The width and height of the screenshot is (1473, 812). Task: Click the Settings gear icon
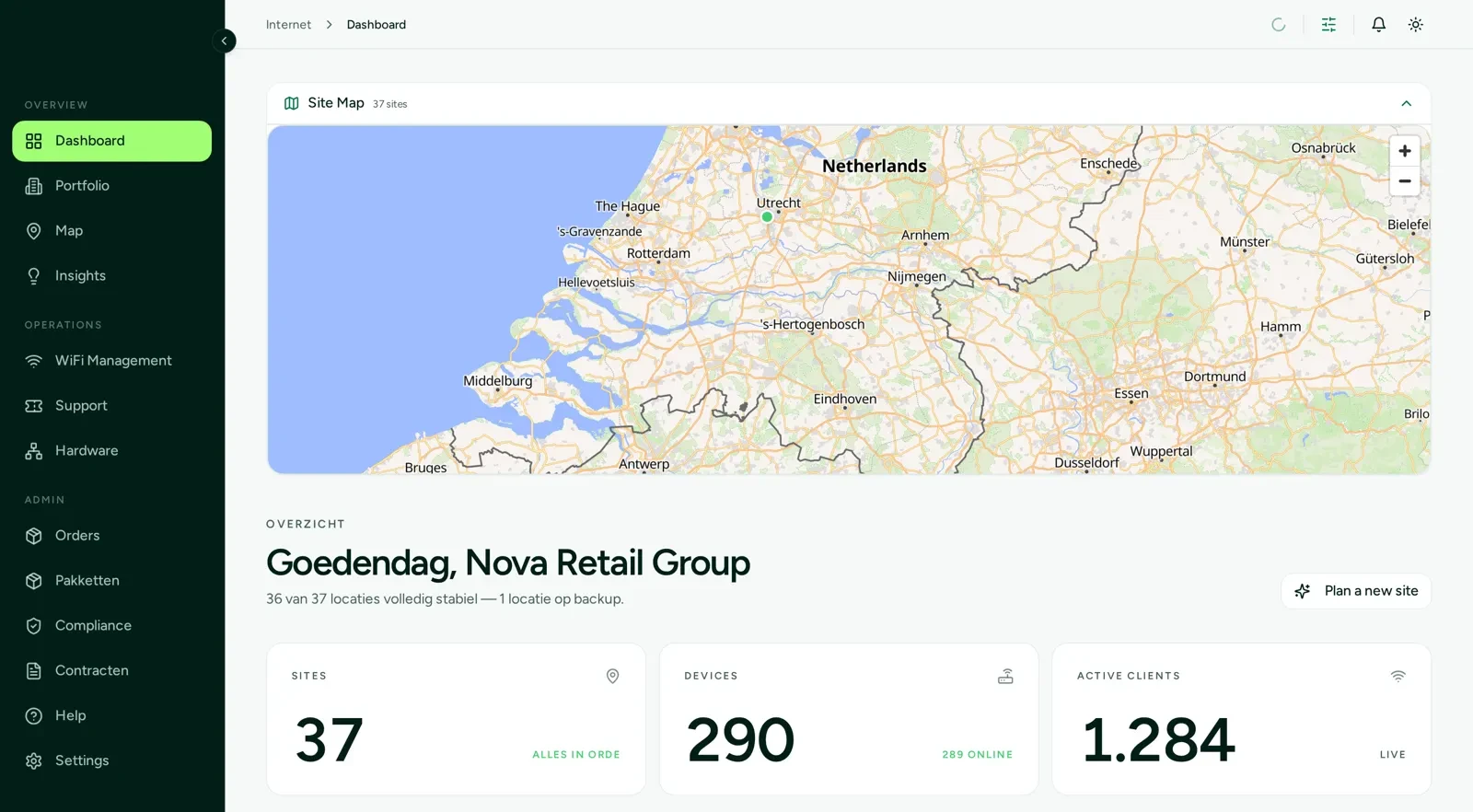(34, 761)
